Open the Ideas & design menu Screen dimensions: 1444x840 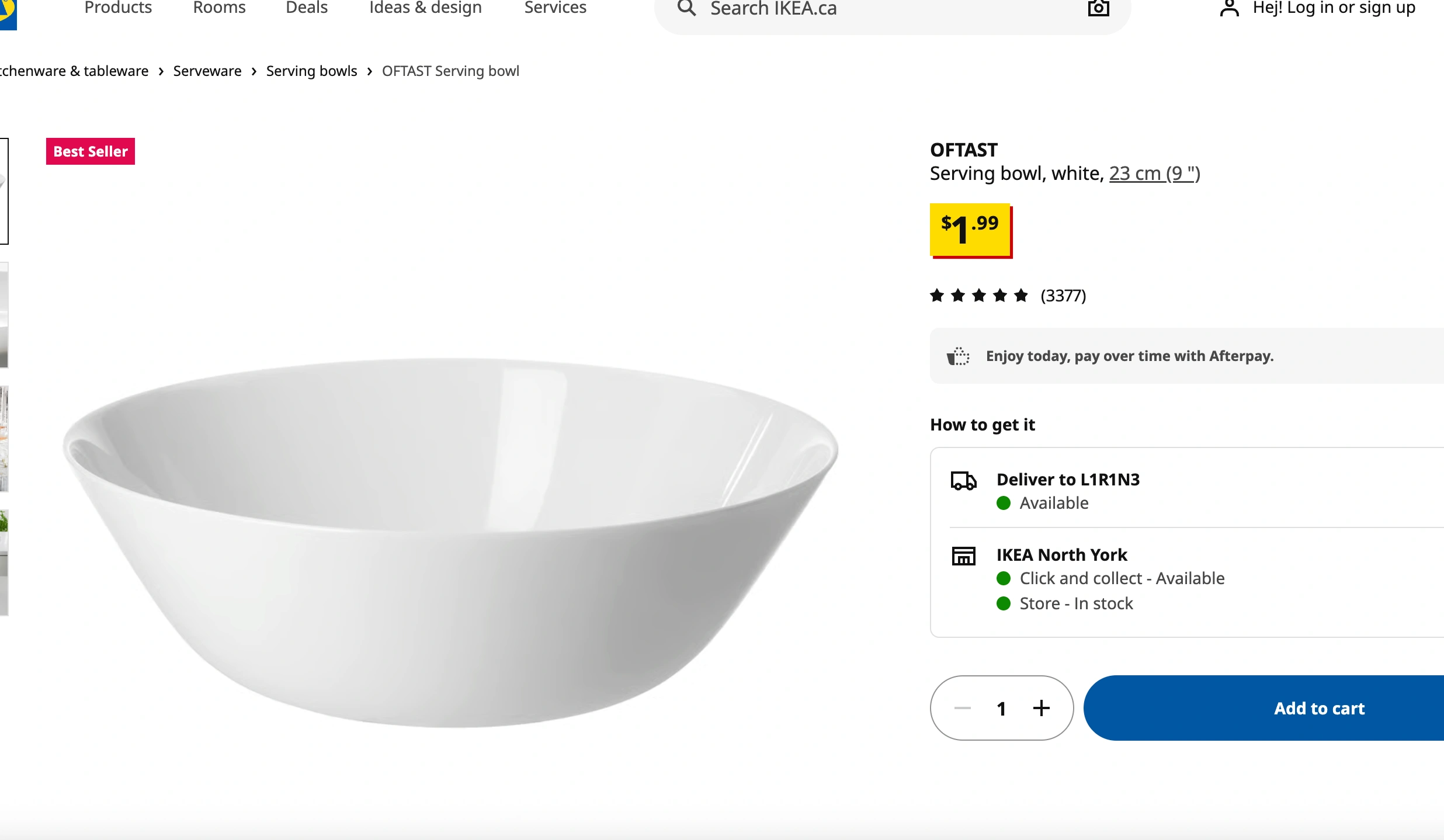425,8
